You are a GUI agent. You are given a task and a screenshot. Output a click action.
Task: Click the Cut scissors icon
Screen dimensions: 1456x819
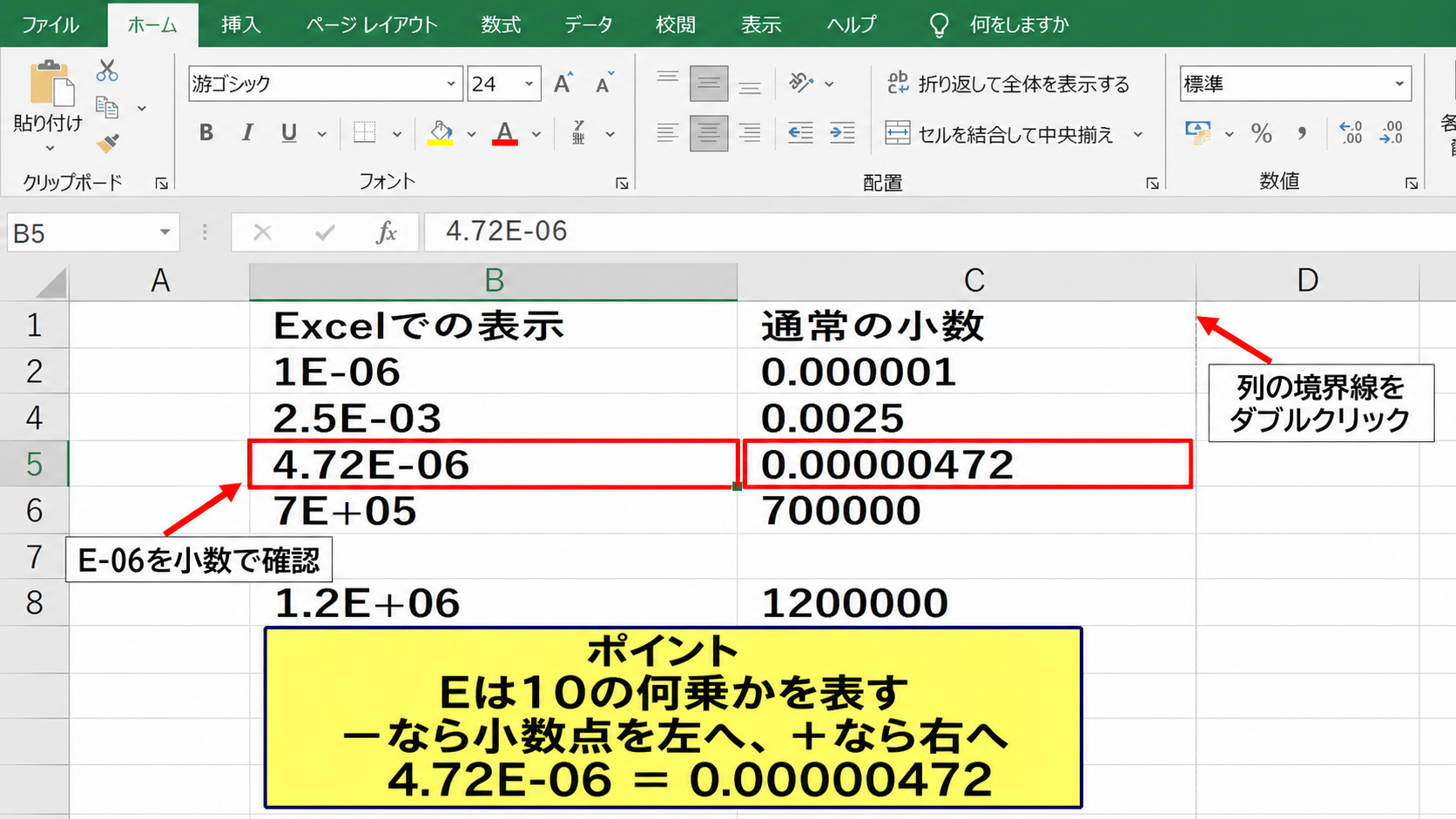pos(107,70)
